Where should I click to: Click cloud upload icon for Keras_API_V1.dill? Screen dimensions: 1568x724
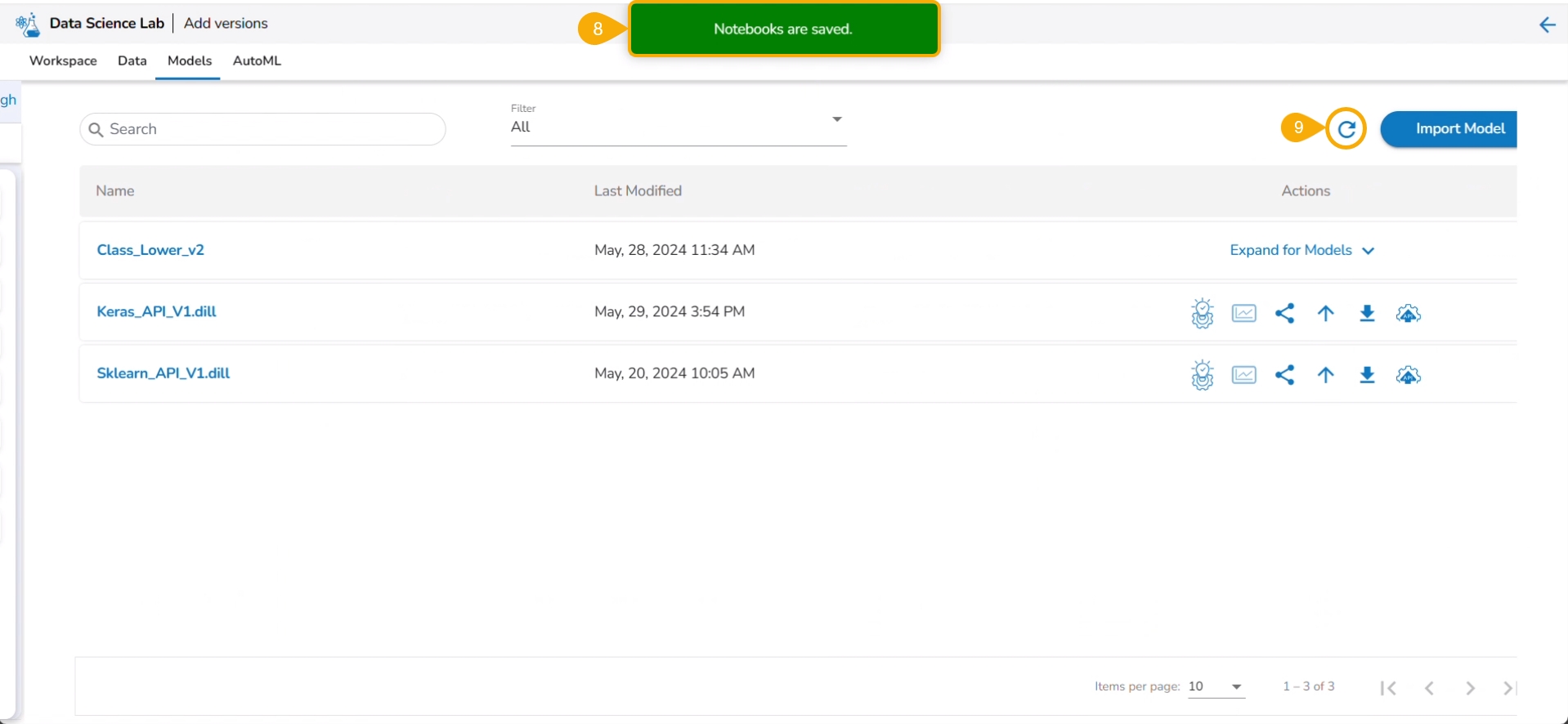point(1408,313)
